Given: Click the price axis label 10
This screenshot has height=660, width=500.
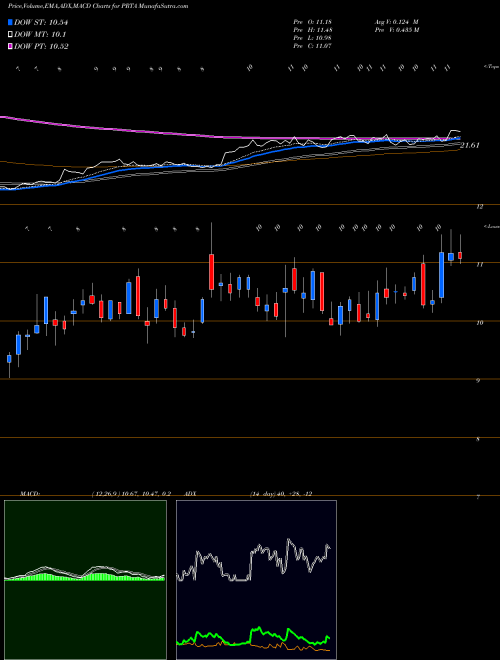Looking at the screenshot, I should [479, 323].
